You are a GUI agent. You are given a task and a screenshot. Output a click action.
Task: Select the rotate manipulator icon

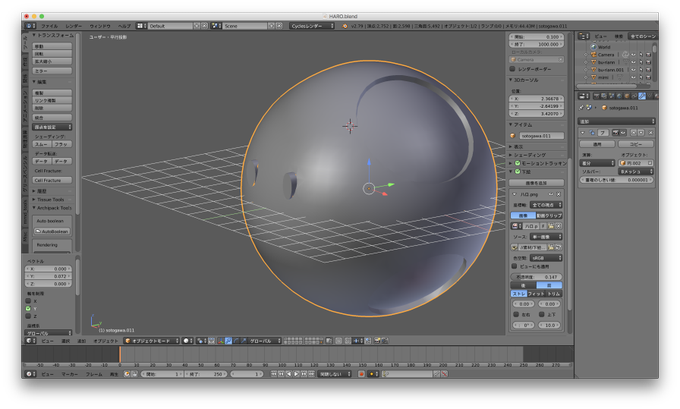(236, 341)
